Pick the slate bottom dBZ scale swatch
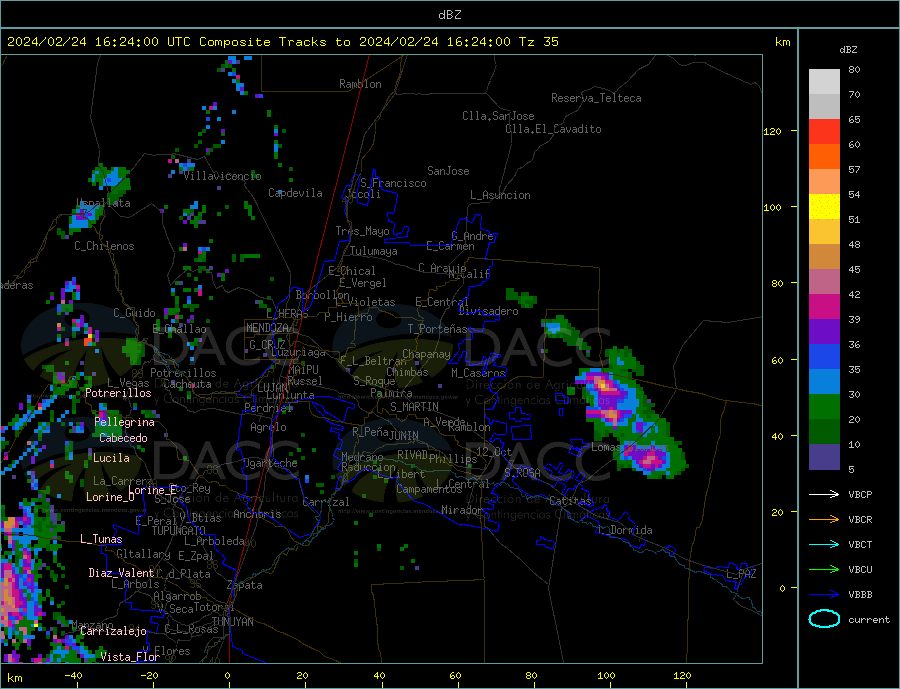Image resolution: width=900 pixels, height=689 pixels. click(824, 457)
